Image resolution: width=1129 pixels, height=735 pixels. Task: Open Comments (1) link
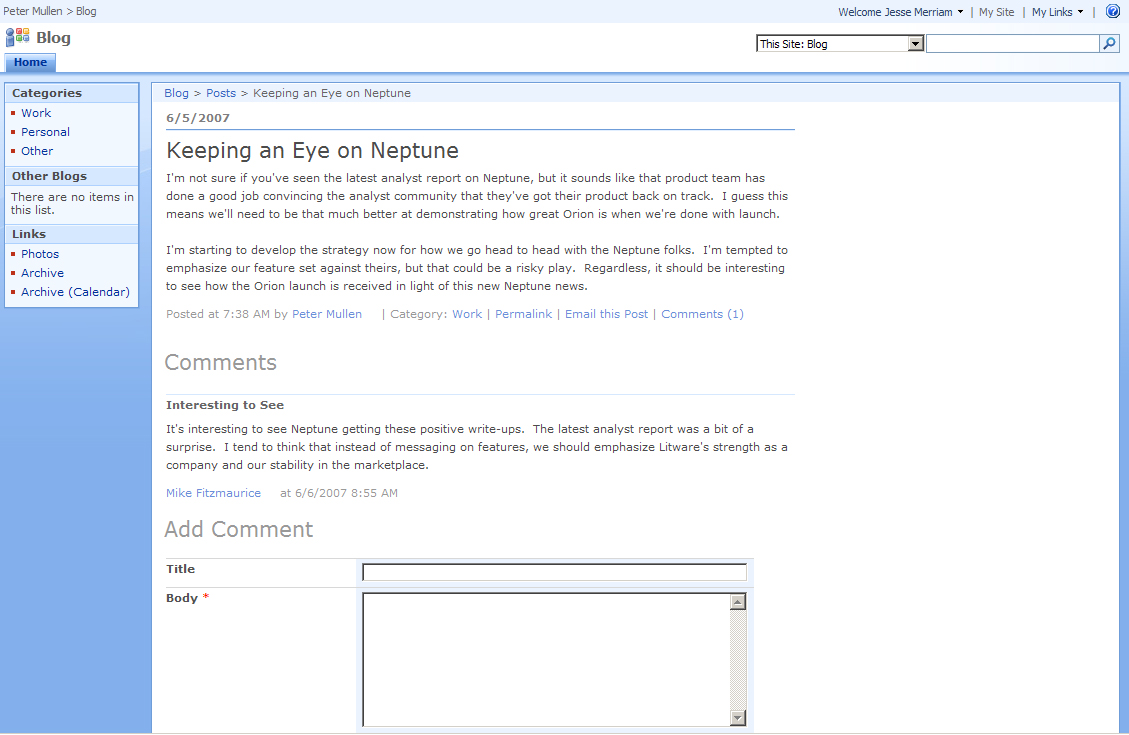coord(702,314)
